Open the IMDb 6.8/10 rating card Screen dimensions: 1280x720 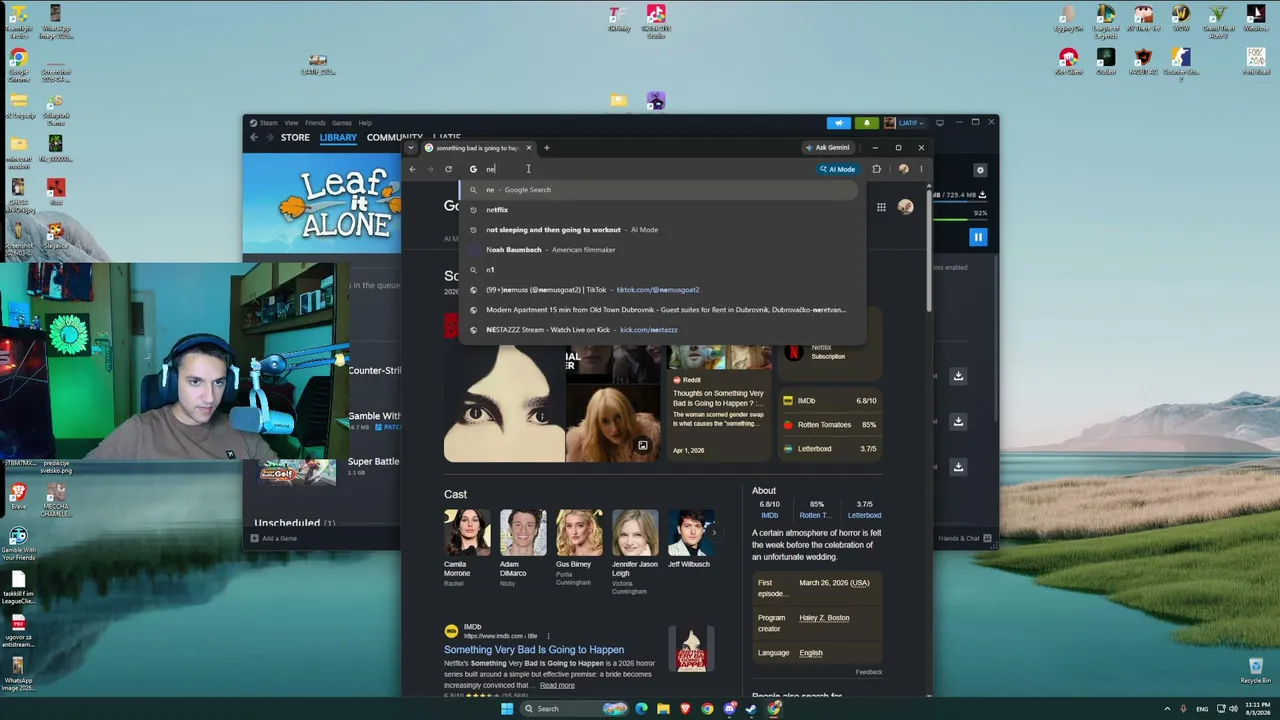pyautogui.click(x=830, y=401)
